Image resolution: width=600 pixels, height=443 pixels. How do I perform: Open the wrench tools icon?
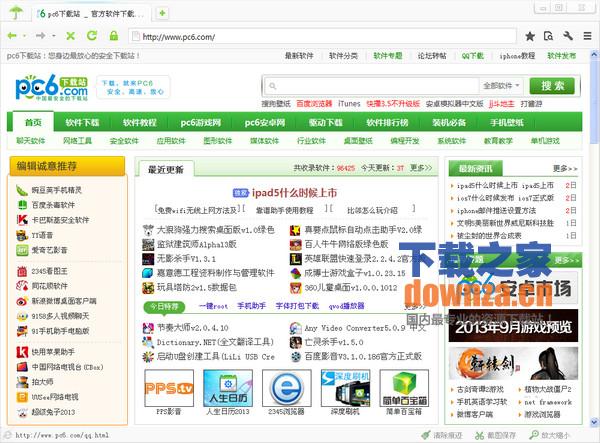(568, 36)
